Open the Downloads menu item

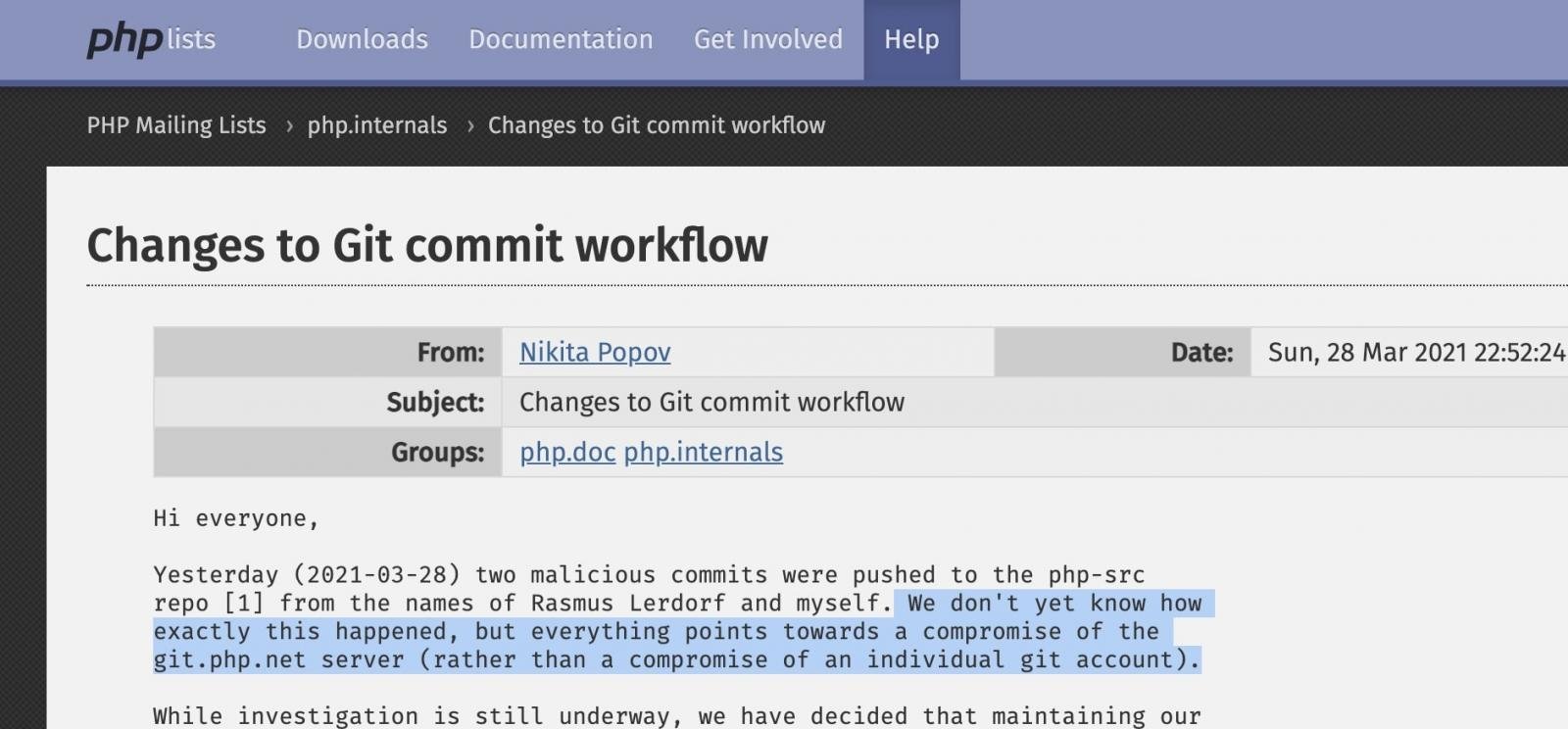[362, 39]
